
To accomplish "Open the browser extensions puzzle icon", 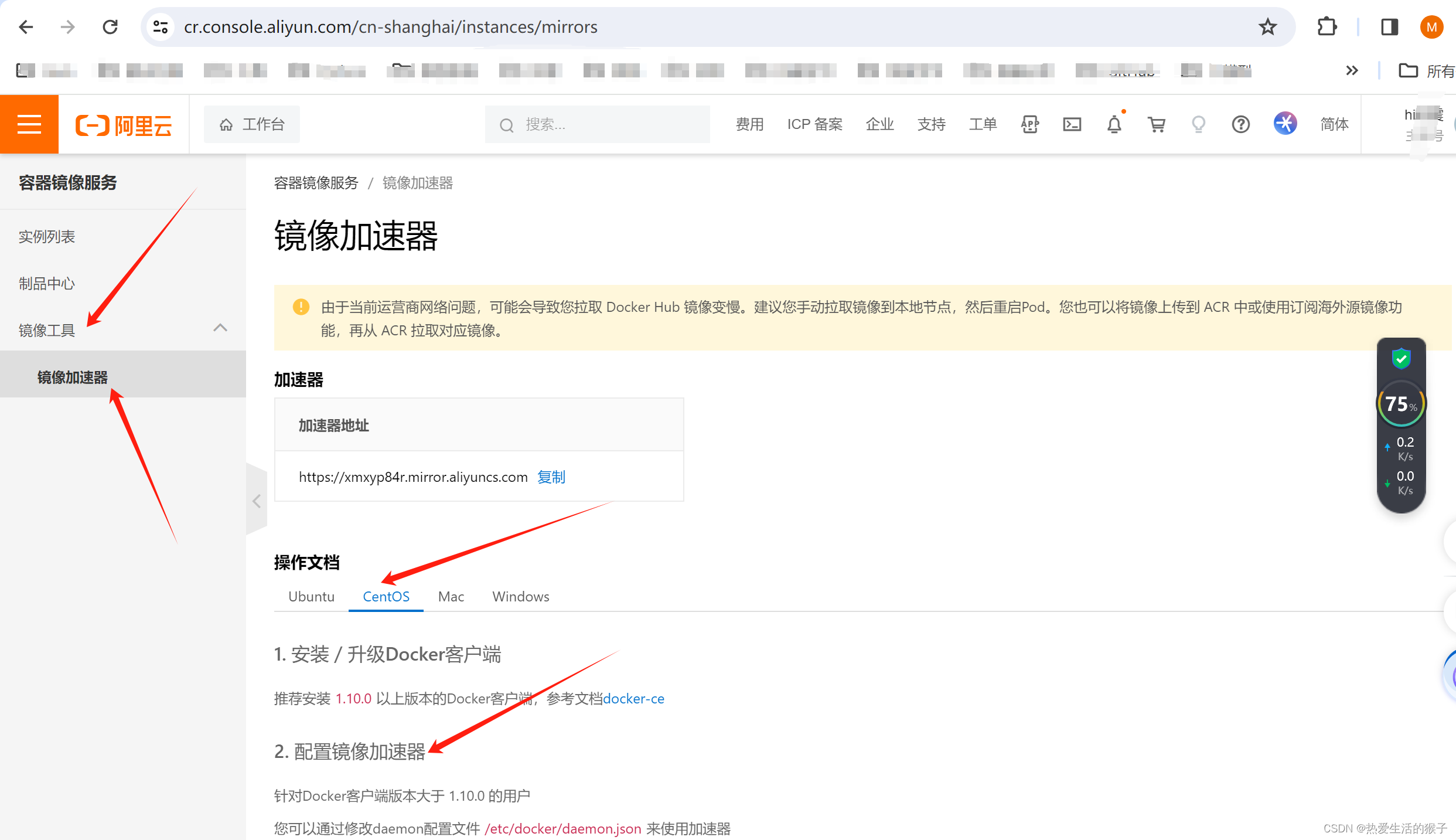I will pyautogui.click(x=1327, y=26).
